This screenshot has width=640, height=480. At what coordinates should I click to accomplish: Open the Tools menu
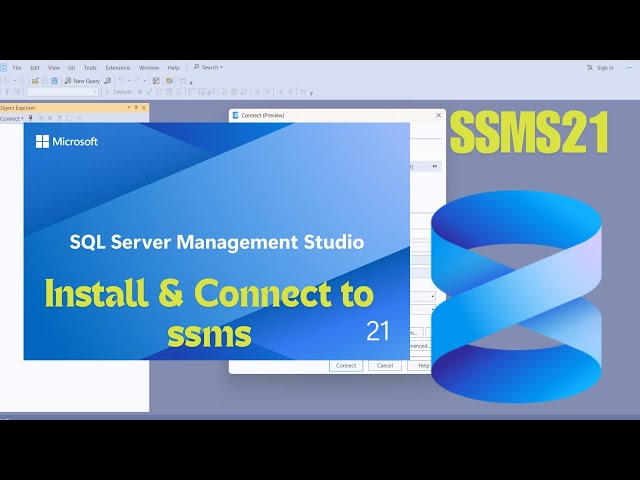(x=90, y=68)
